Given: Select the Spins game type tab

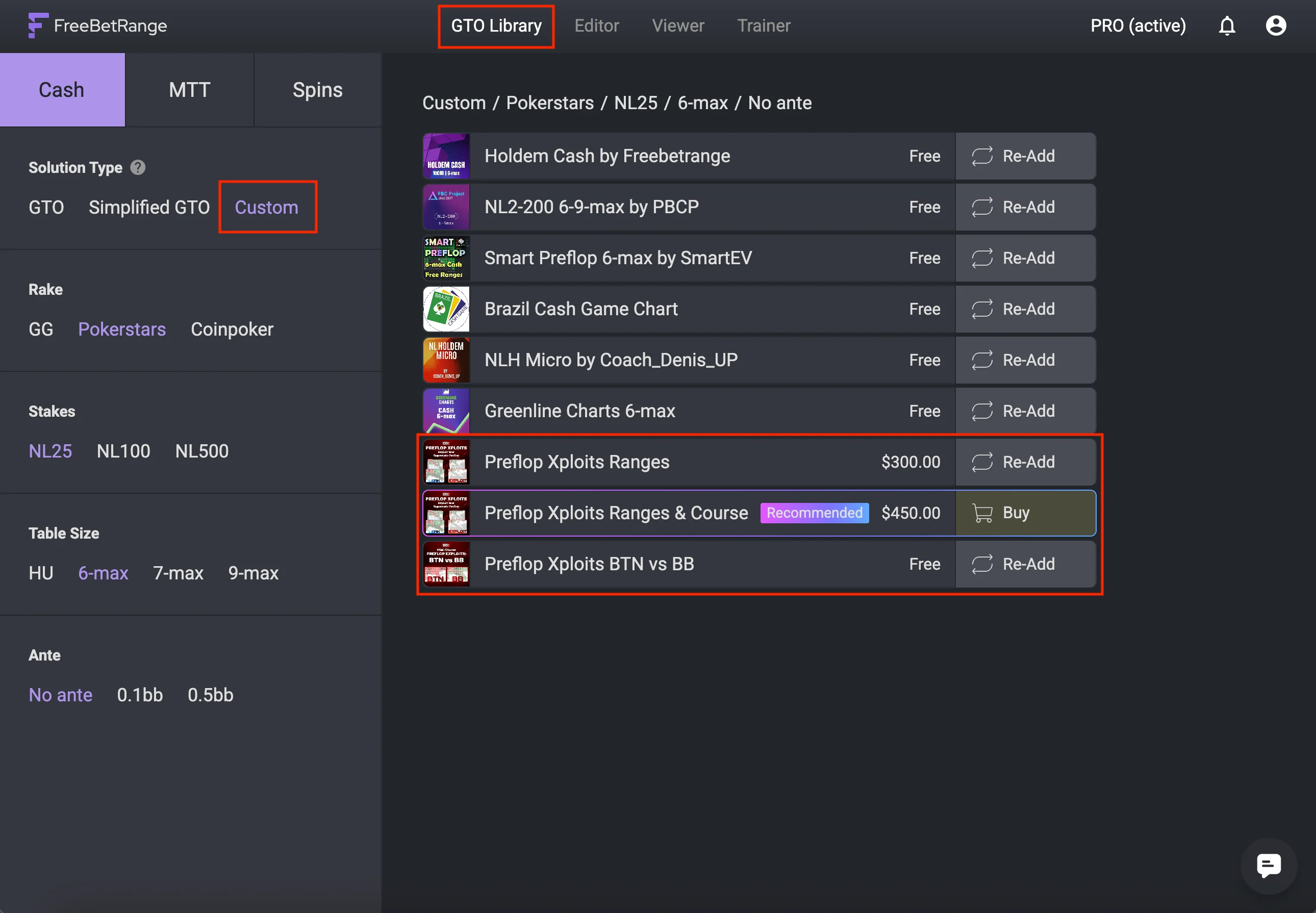Looking at the screenshot, I should pos(317,90).
